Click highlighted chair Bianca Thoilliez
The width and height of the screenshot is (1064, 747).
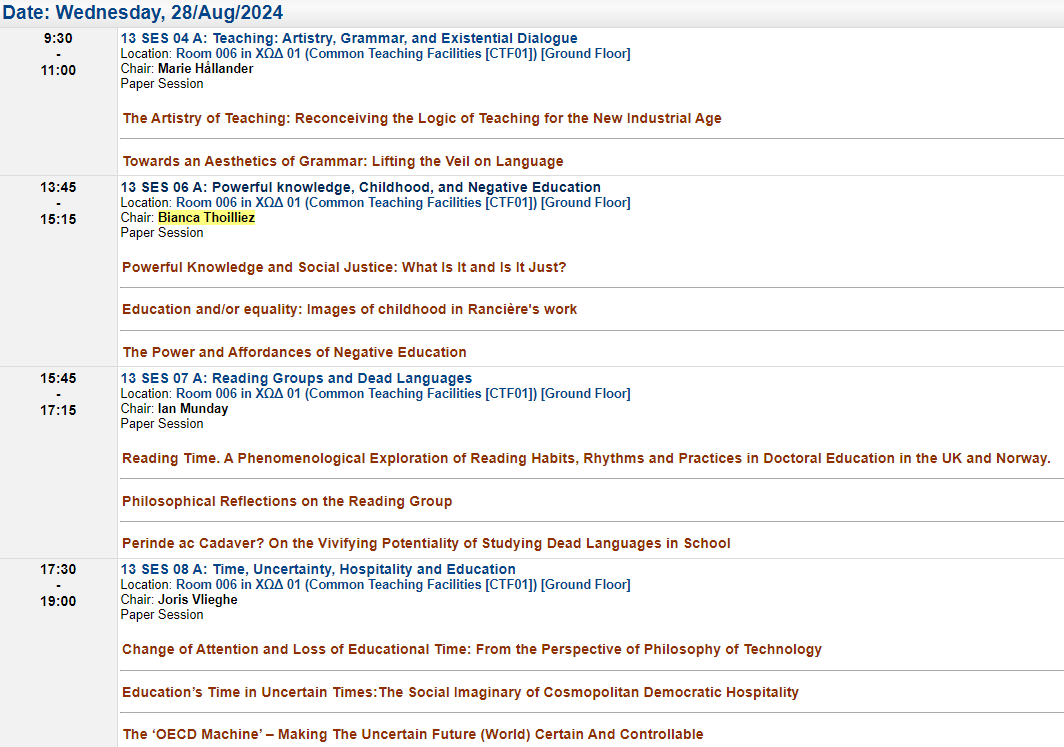click(206, 217)
